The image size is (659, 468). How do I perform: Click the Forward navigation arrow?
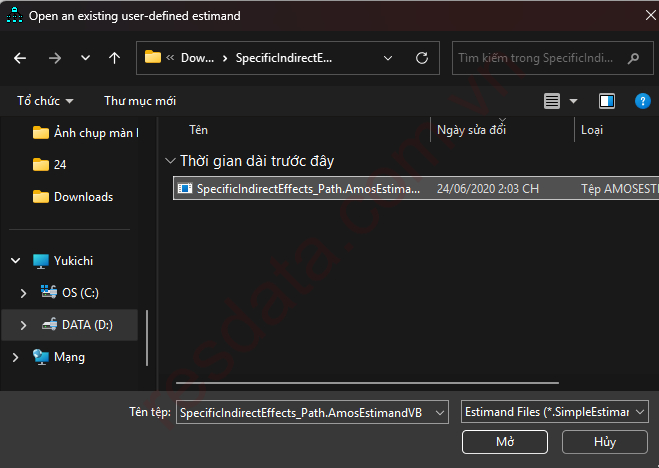[54, 58]
